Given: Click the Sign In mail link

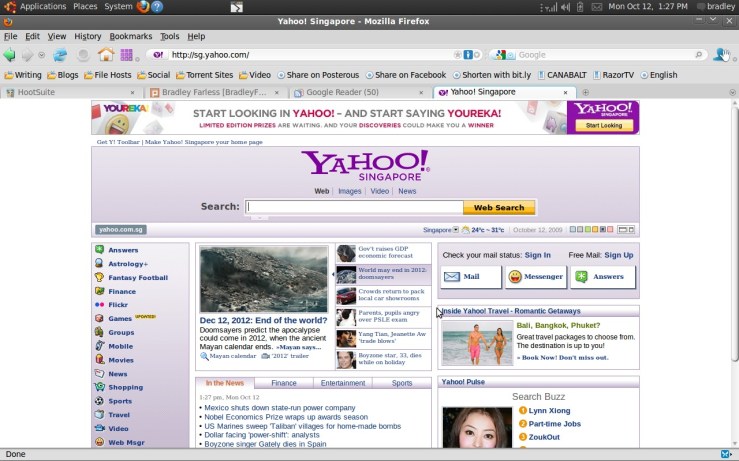Looking at the screenshot, I should pos(537,255).
